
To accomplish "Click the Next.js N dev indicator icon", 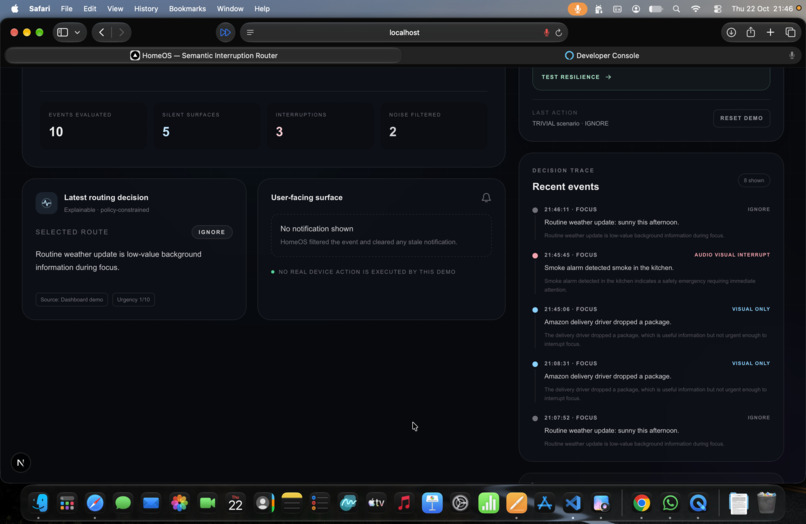I will 21,463.
